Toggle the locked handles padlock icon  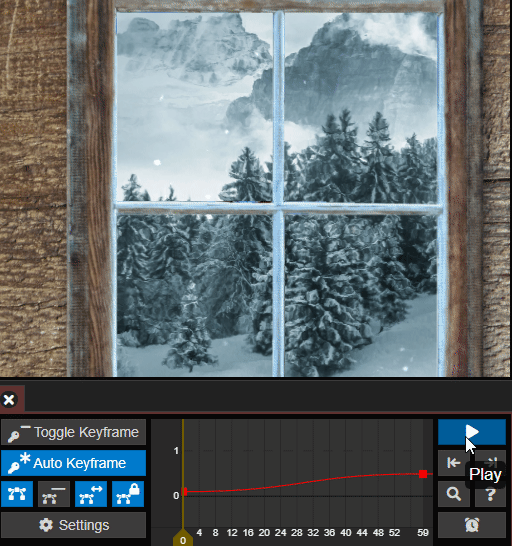tap(128, 494)
